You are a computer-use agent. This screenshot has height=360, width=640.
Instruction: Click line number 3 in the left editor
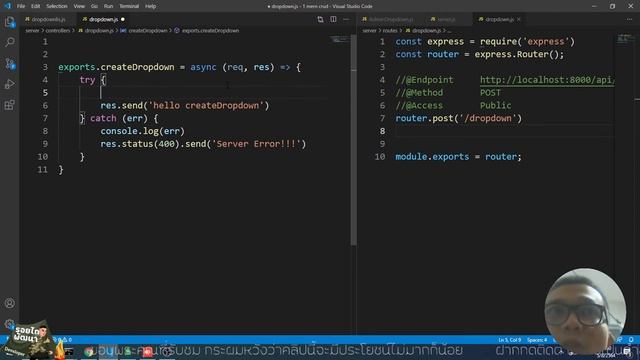click(x=45, y=67)
